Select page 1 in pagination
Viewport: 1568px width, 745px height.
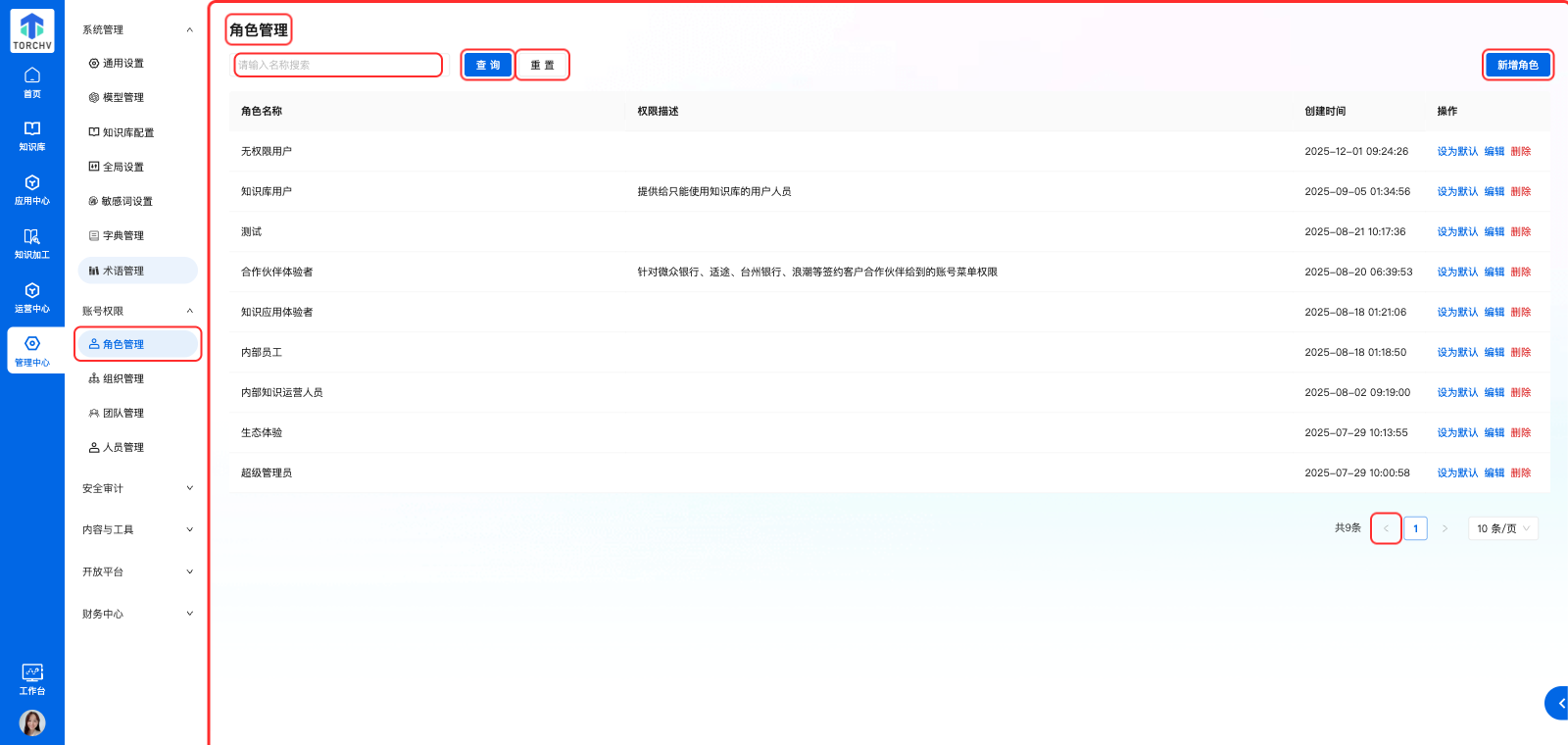click(1415, 528)
